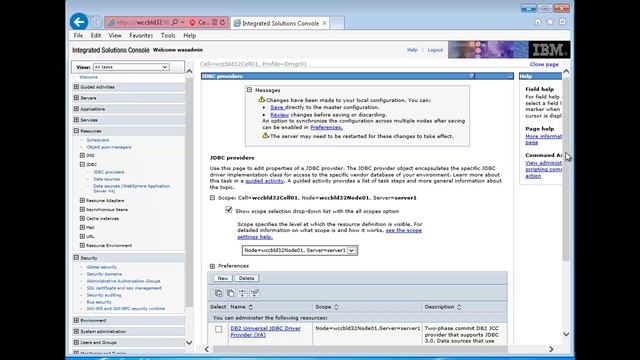The image size is (640, 360).
Task: Open the Favorites menu
Action: (x=141, y=36)
